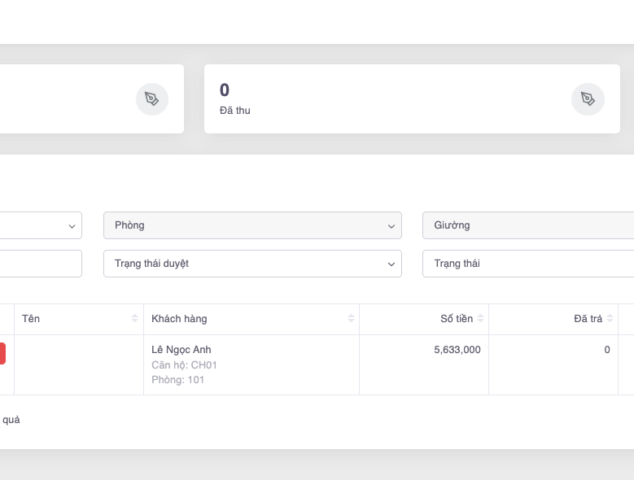Open the Giường dropdown
Image resolution: width=634 pixels, height=480 pixels.
[x=528, y=226]
